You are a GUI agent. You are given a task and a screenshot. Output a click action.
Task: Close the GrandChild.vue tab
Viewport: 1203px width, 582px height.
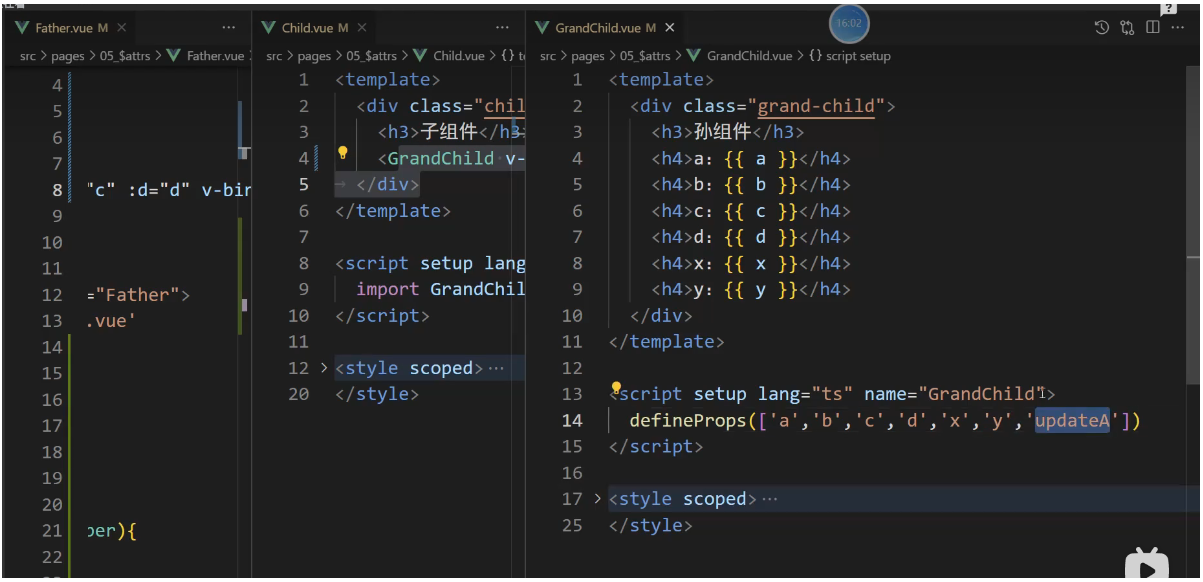(x=670, y=28)
